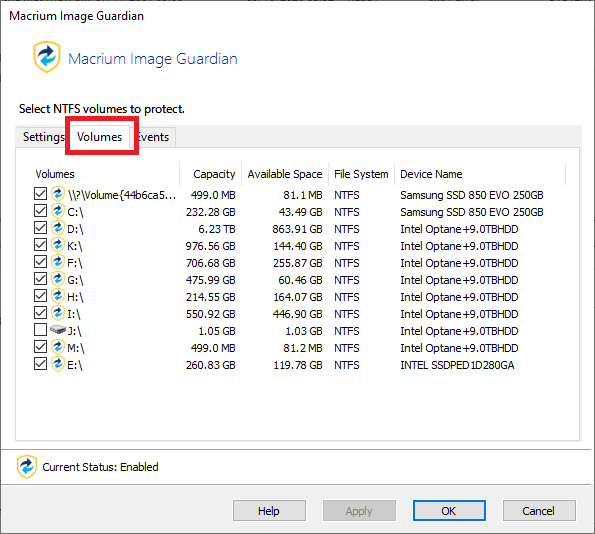Image resolution: width=595 pixels, height=534 pixels.
Task: Click the shield icon for the G:\ volume
Action: [x=58, y=279]
